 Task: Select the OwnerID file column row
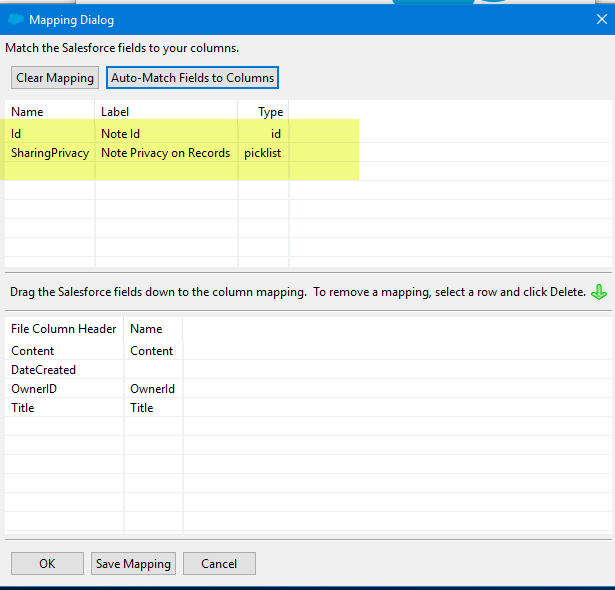[x=308, y=389]
